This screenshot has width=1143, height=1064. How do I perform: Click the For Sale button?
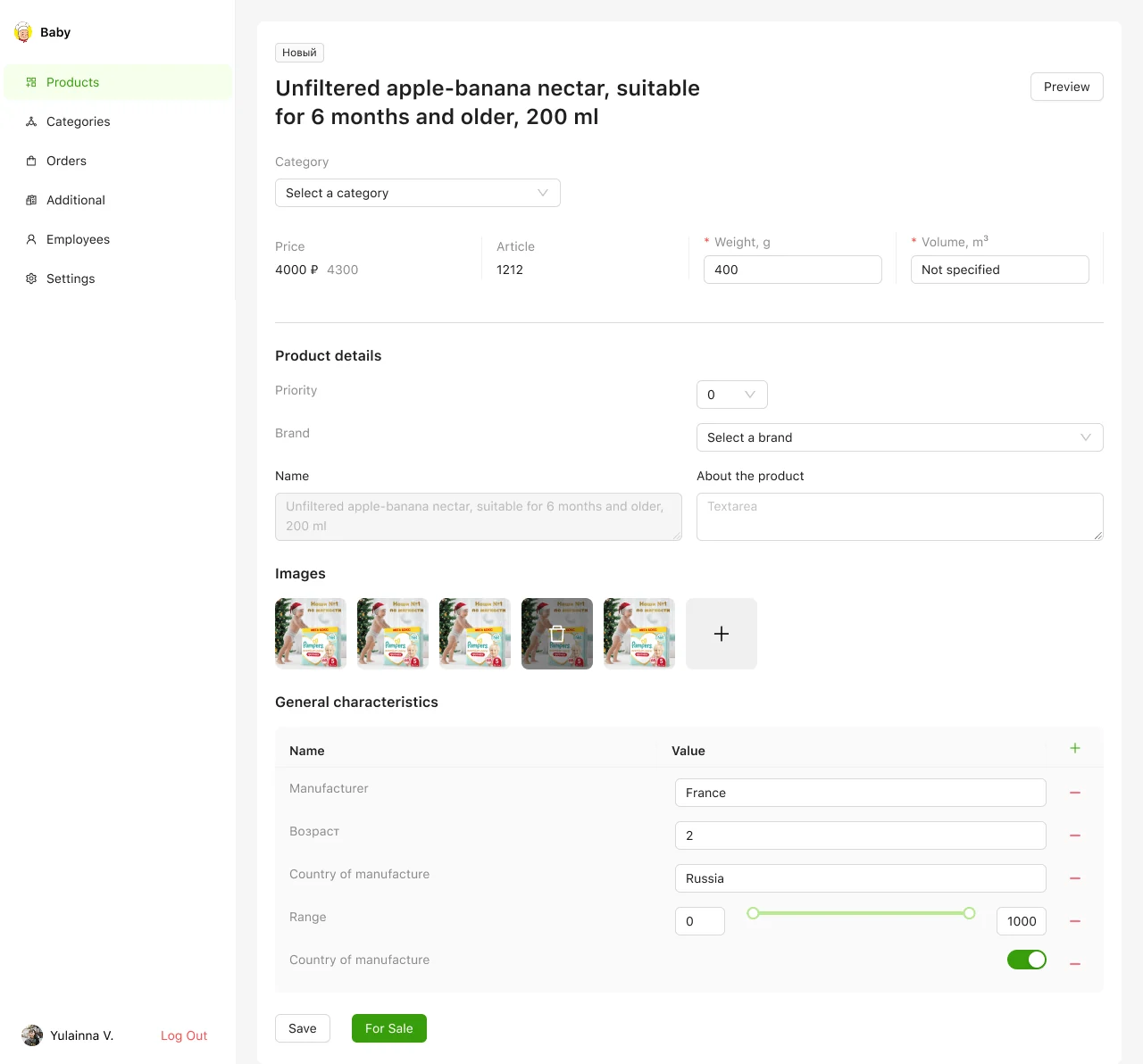[389, 1028]
